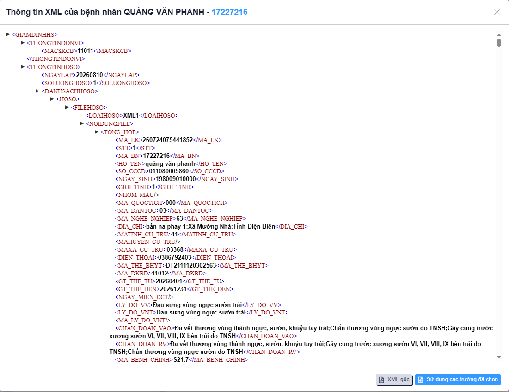Select the GT_THE_DEN card end line
Viewport: 509px width, 392px height.
(x=174, y=289)
